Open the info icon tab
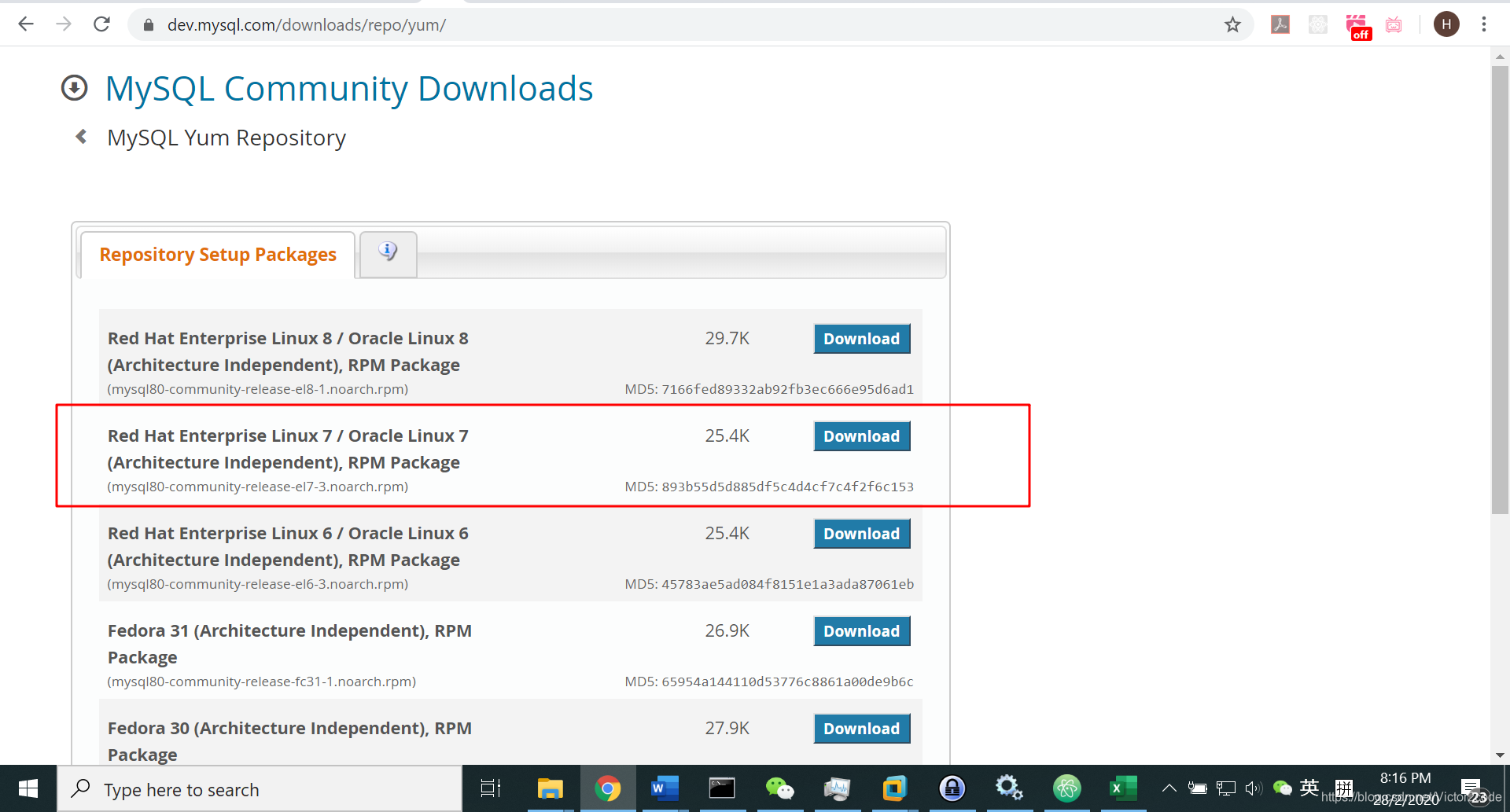 388,253
